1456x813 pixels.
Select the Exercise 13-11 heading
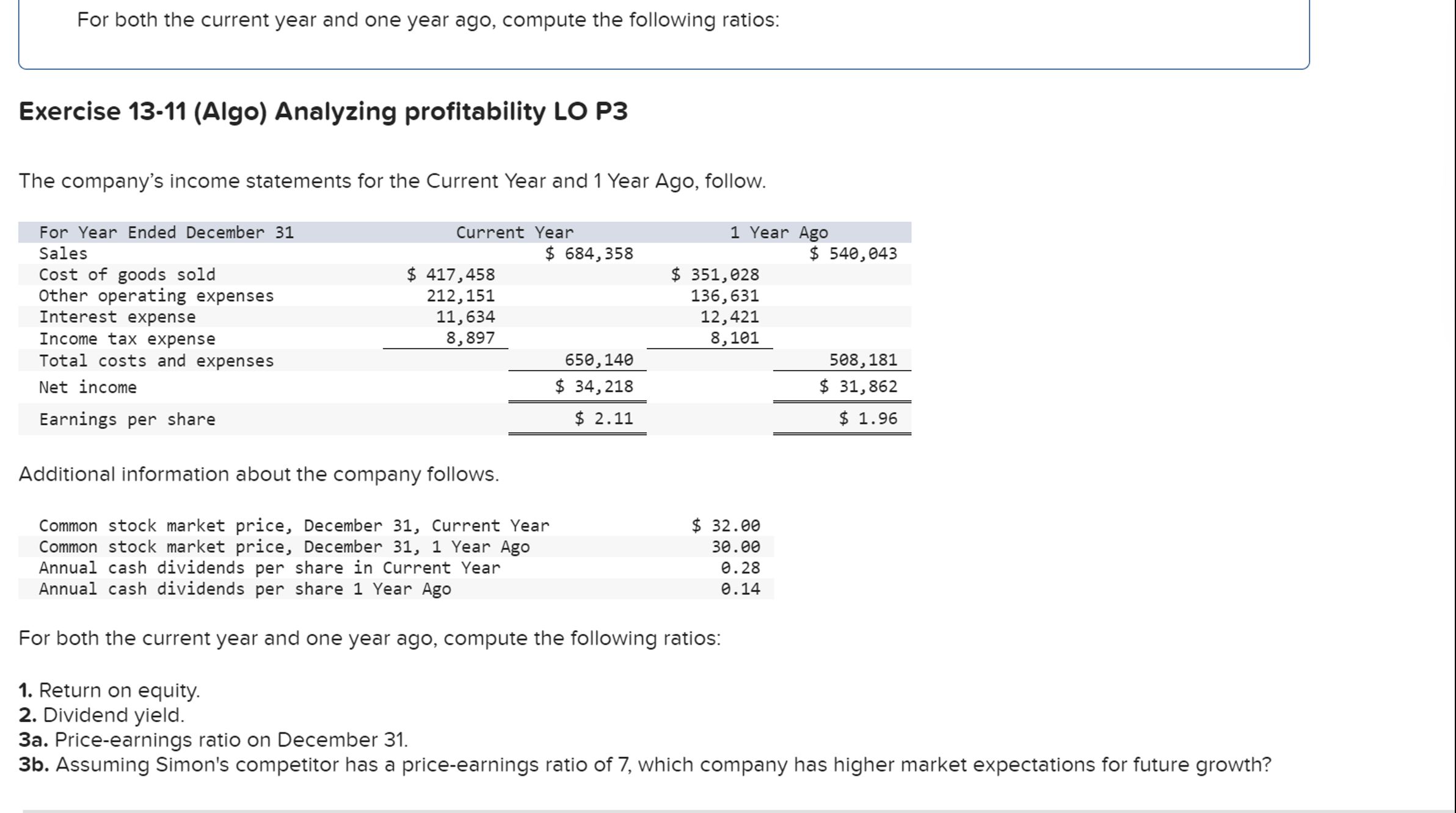(x=321, y=112)
